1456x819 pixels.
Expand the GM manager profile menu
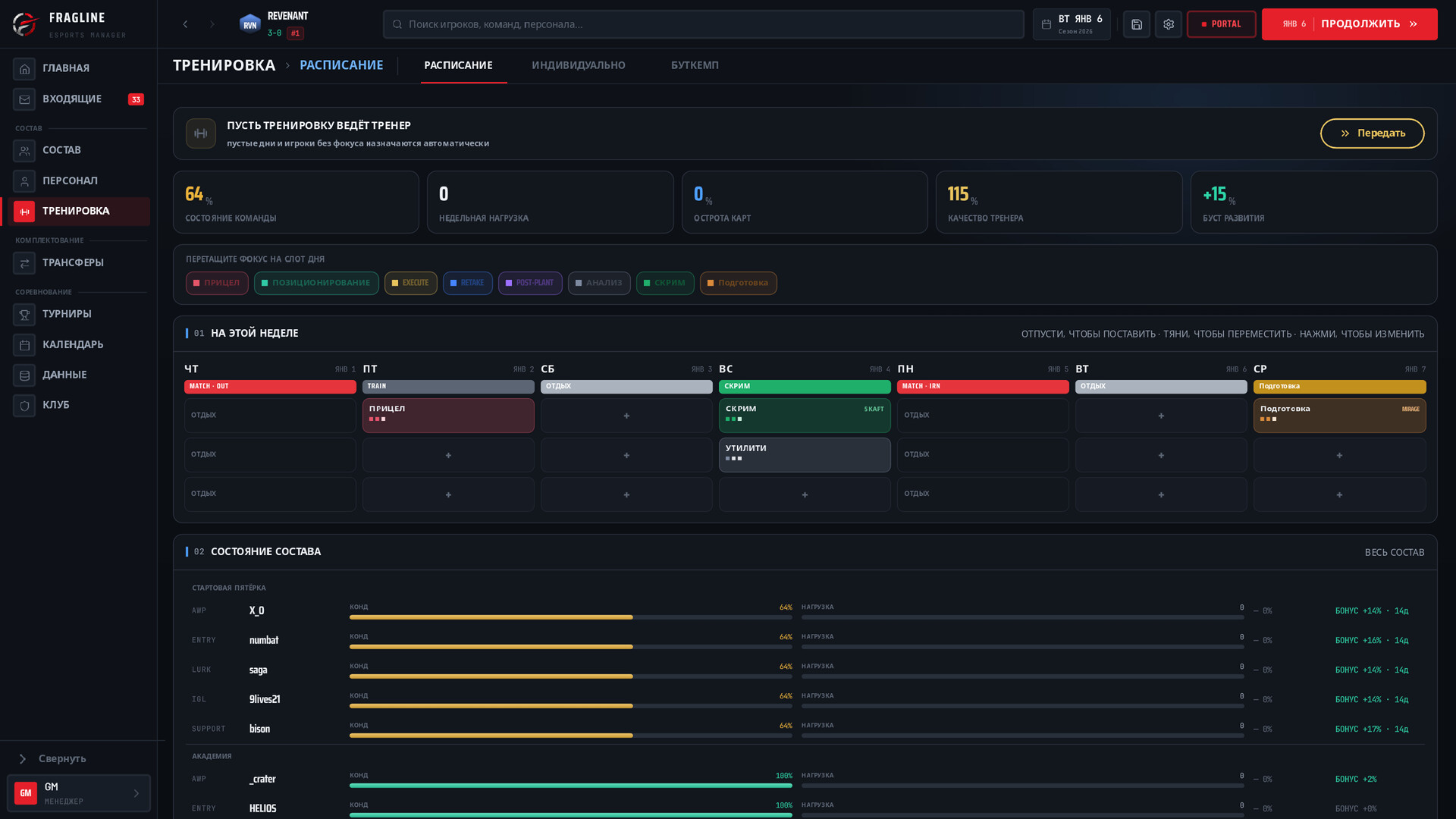[x=79, y=793]
